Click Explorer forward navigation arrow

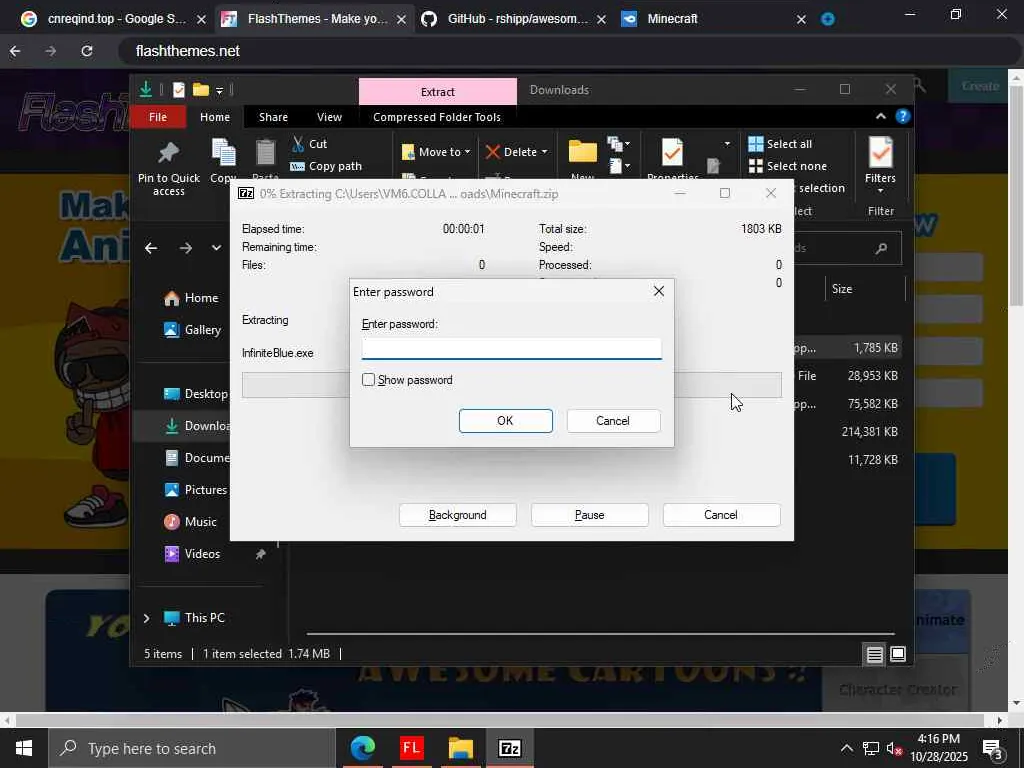(185, 248)
